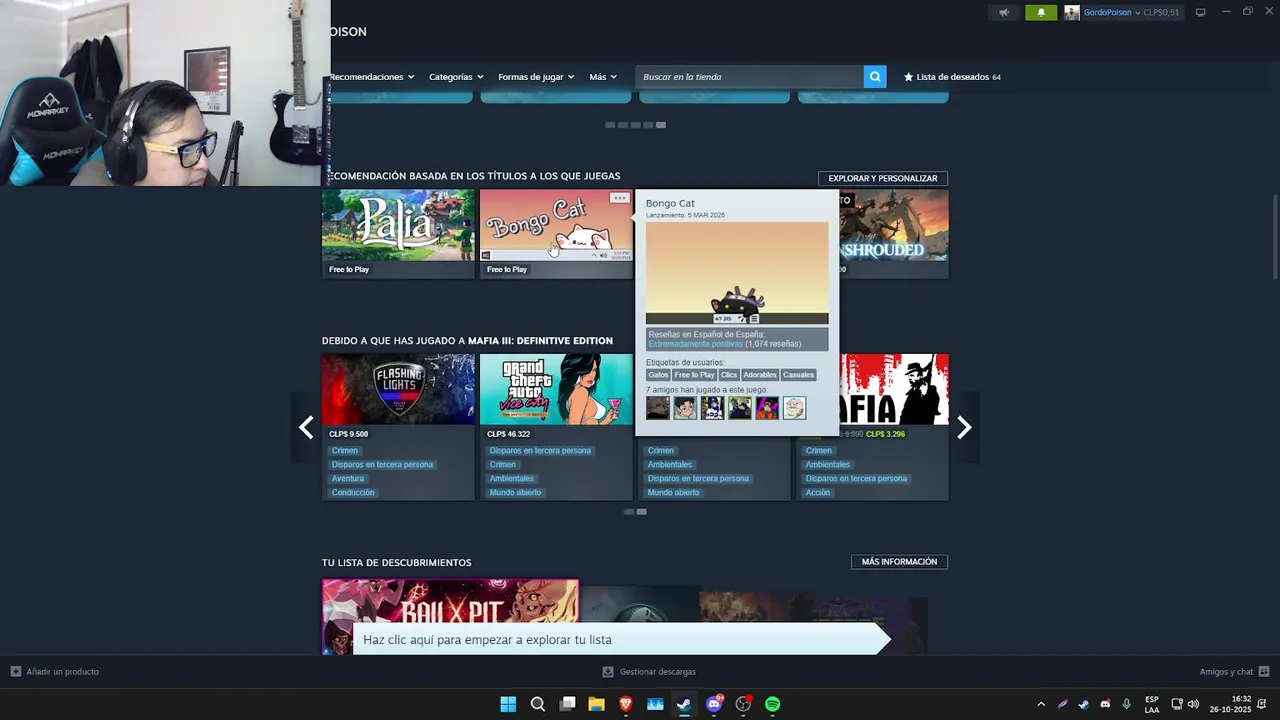Viewport: 1280px width, 720px height.
Task: Click Añadir un producto
Action: point(55,672)
